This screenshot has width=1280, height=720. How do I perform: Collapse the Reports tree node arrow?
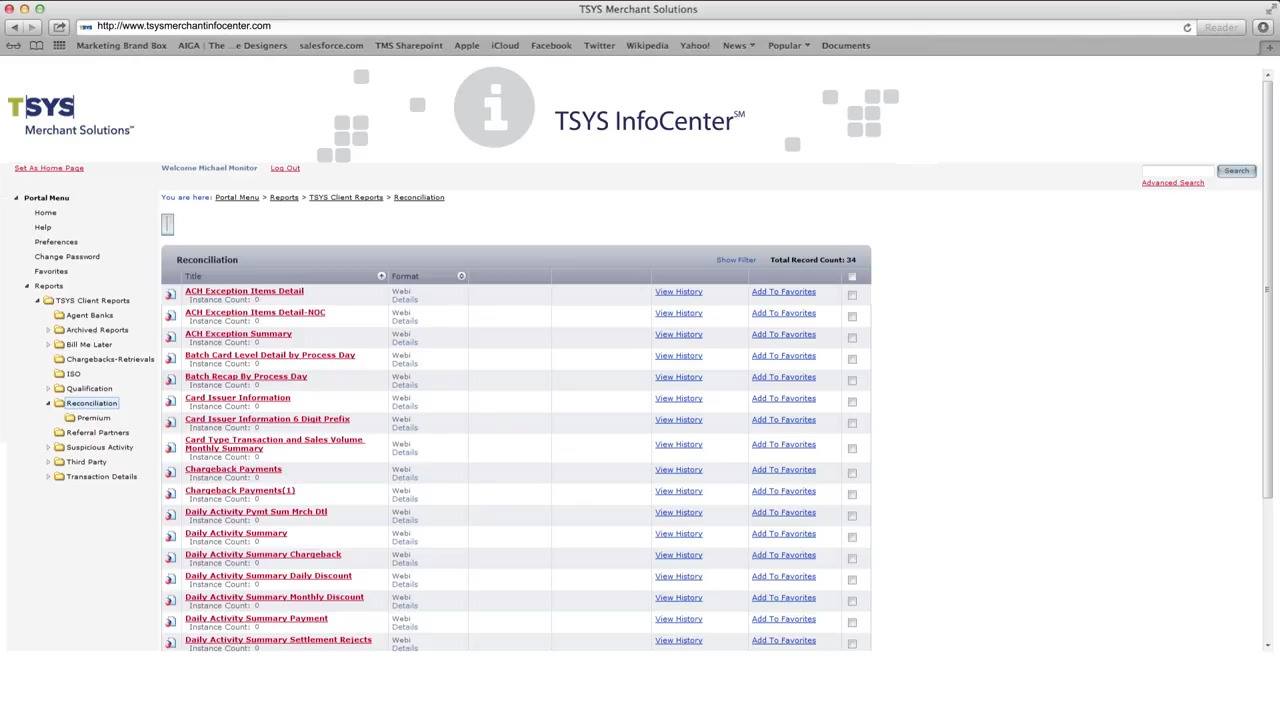click(27, 286)
